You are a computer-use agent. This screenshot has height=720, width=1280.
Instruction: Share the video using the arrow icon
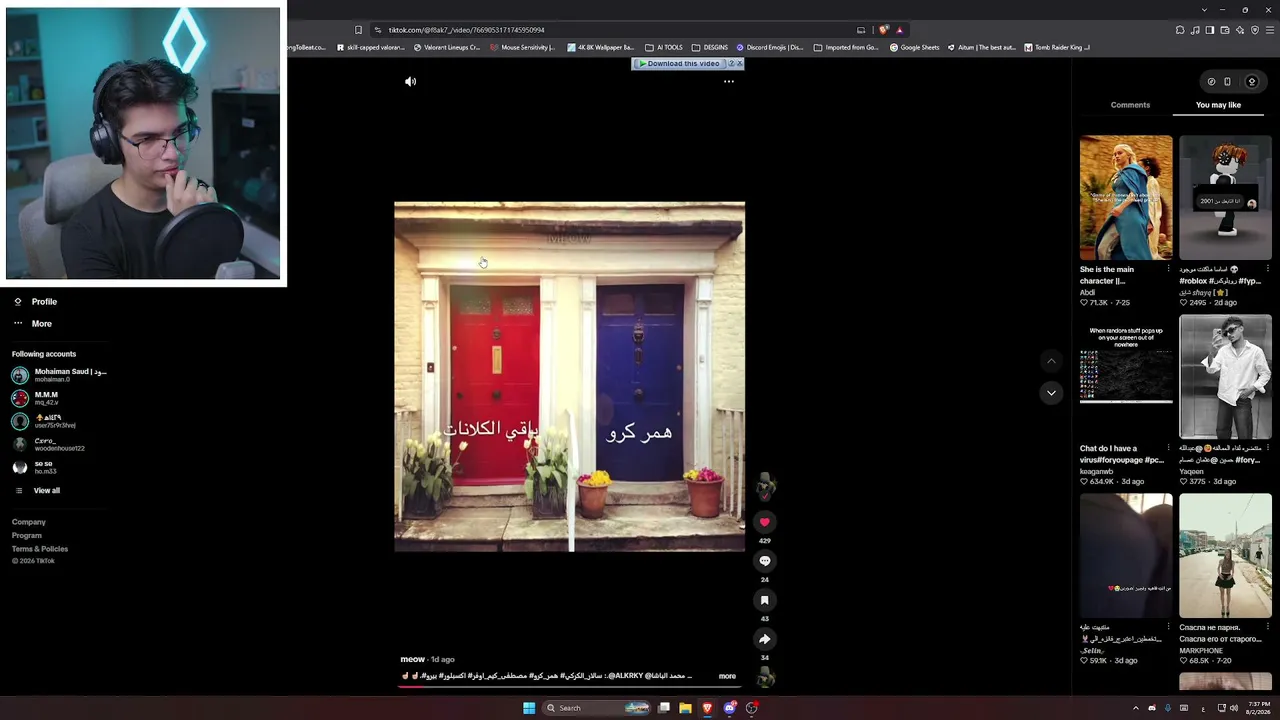point(765,639)
